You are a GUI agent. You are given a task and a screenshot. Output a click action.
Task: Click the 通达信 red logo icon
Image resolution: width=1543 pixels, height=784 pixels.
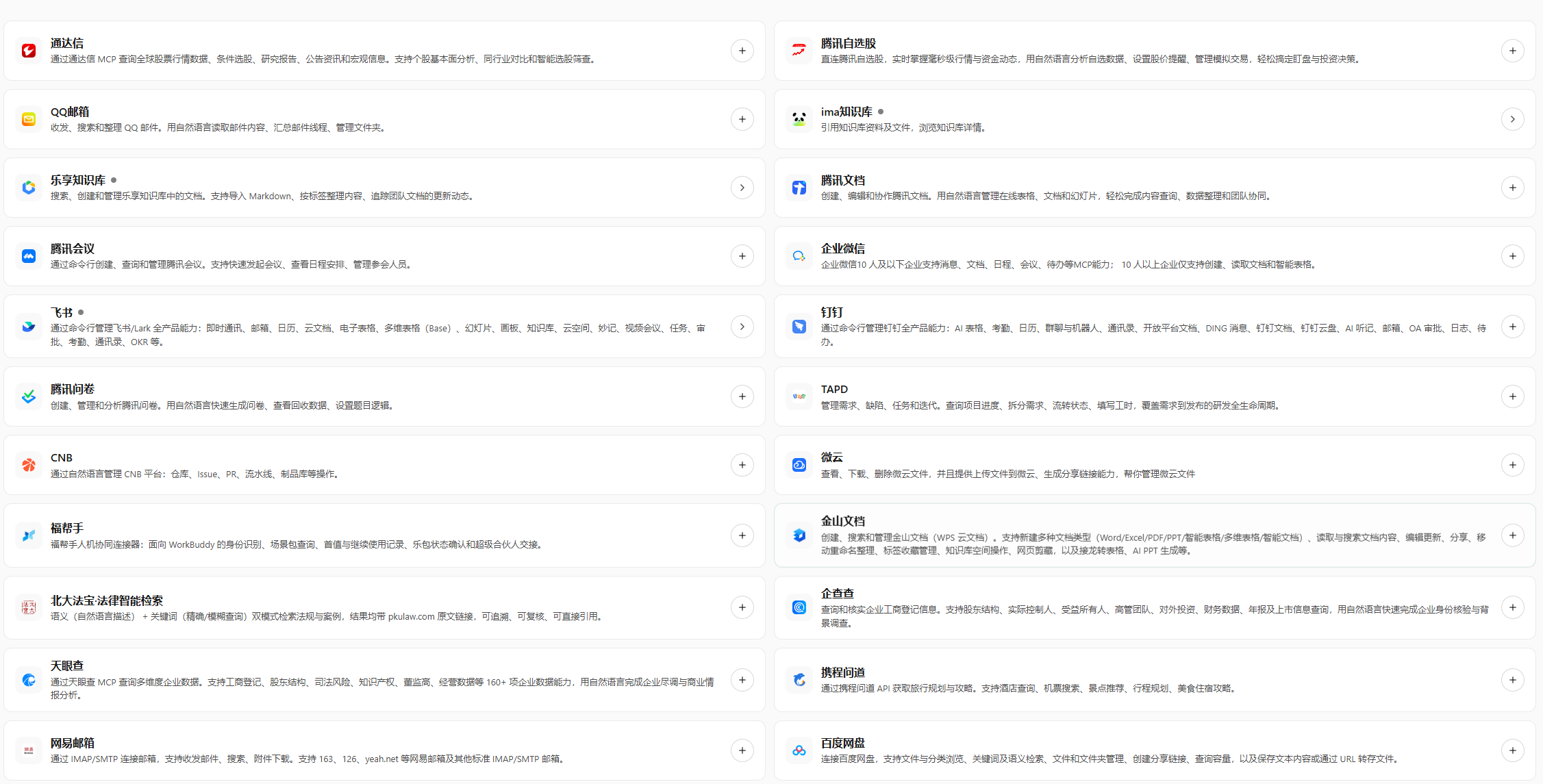point(29,51)
